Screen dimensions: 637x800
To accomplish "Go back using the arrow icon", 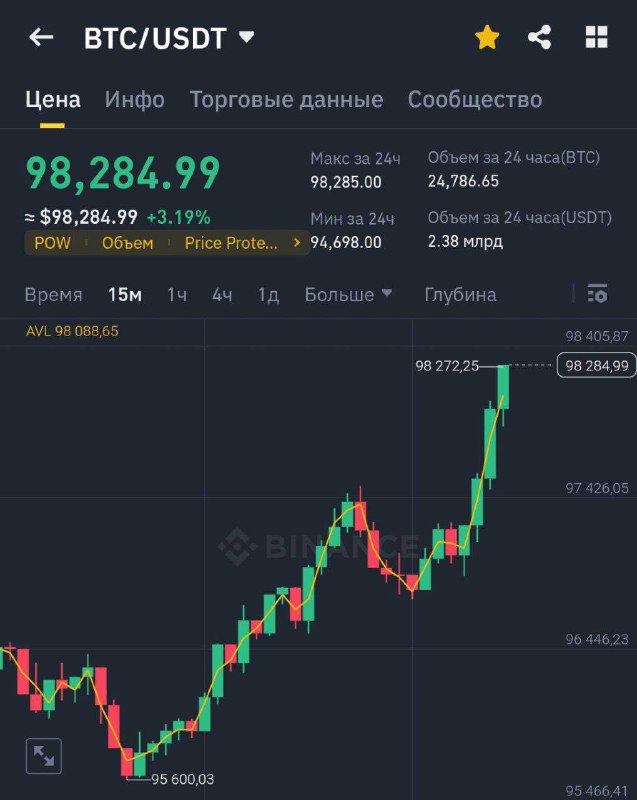I will pyautogui.click(x=41, y=37).
